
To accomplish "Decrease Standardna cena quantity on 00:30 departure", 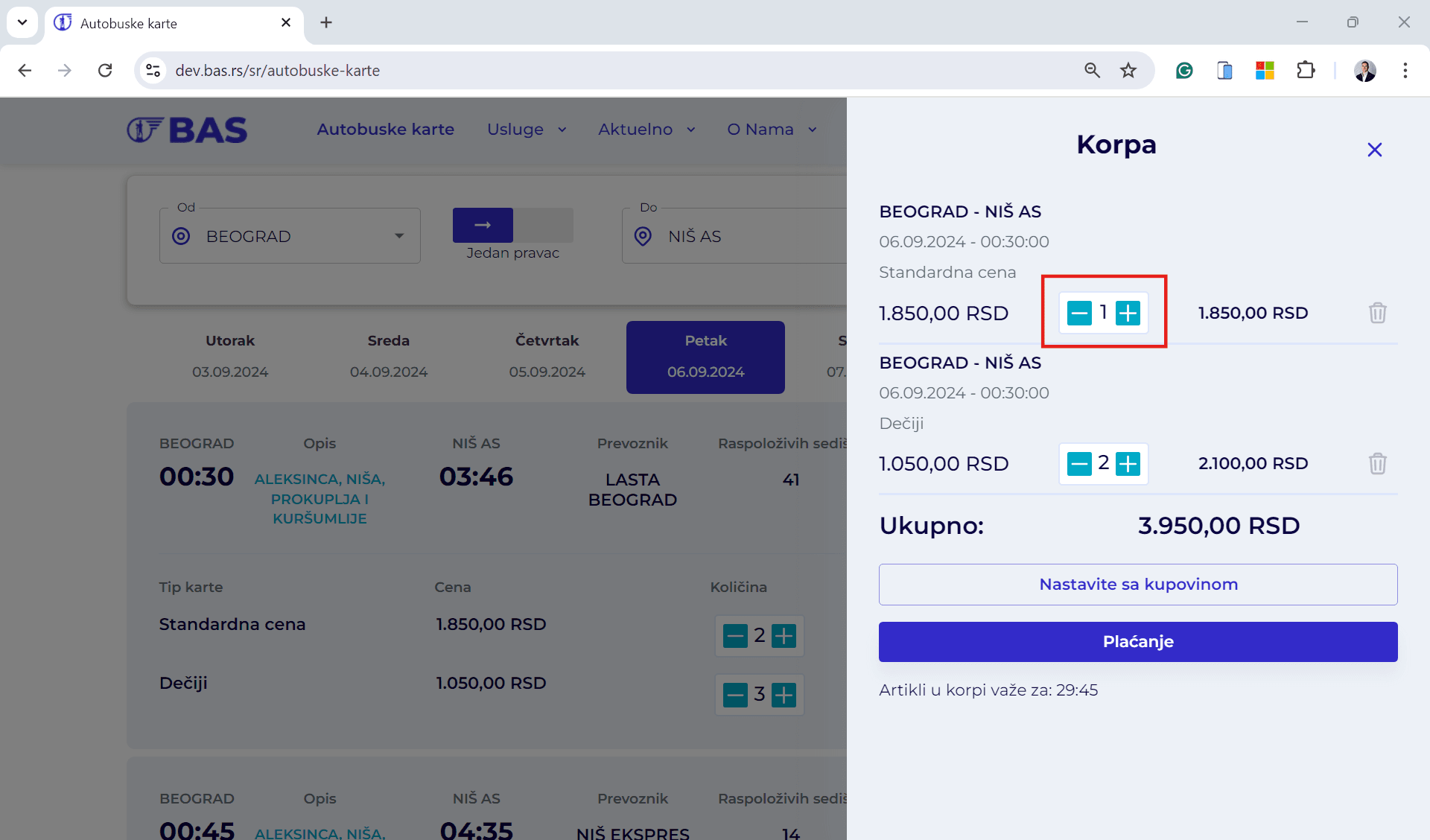I will 735,636.
